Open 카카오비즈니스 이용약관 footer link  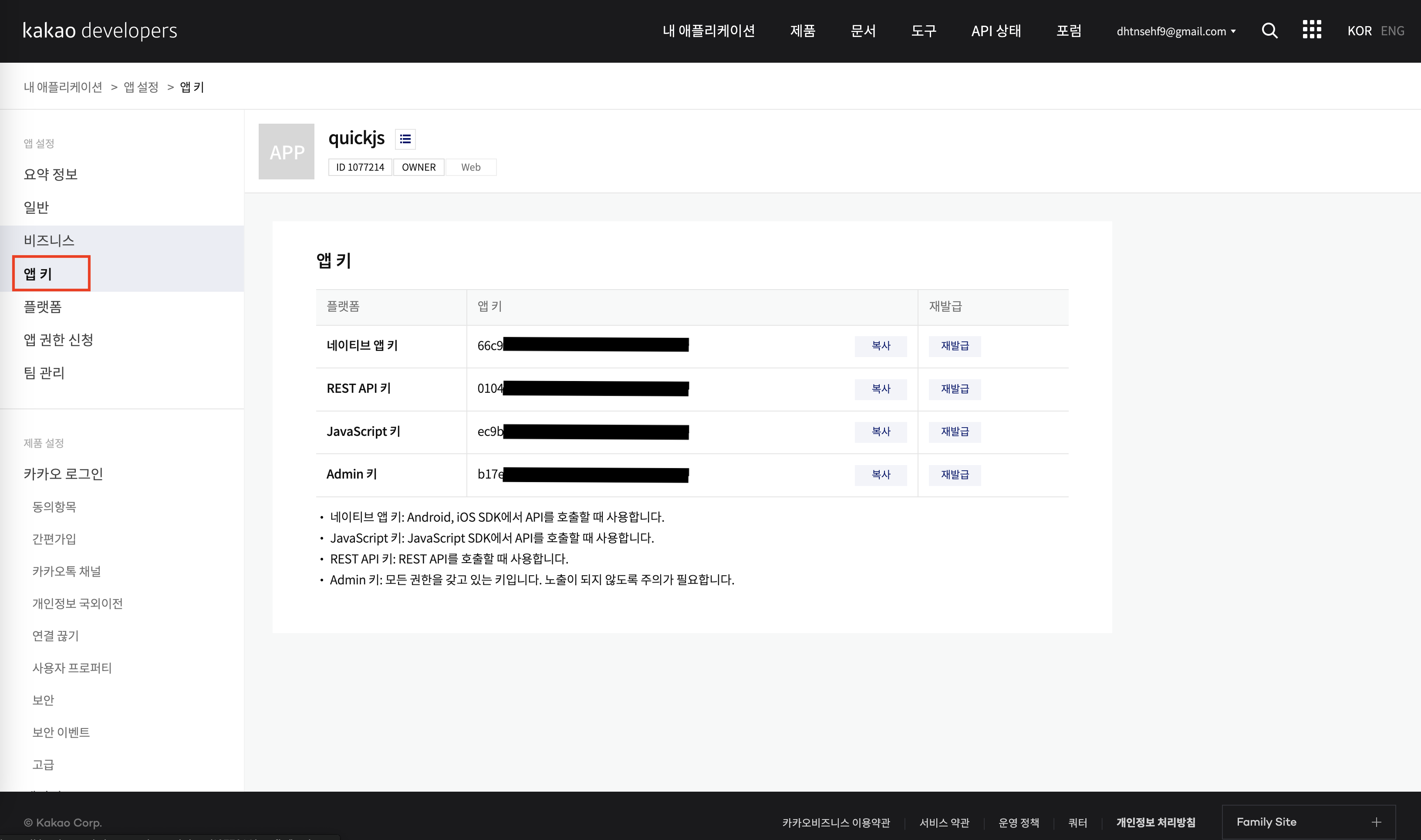point(836,823)
